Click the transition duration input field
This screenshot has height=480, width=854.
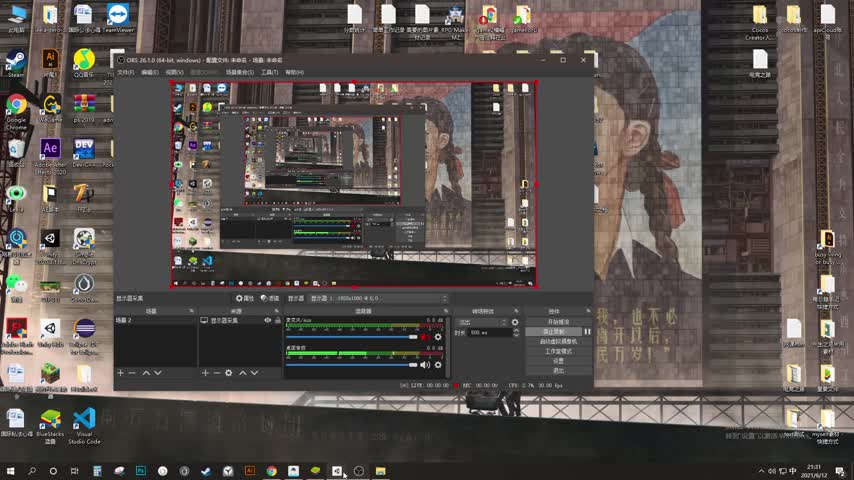pos(490,332)
